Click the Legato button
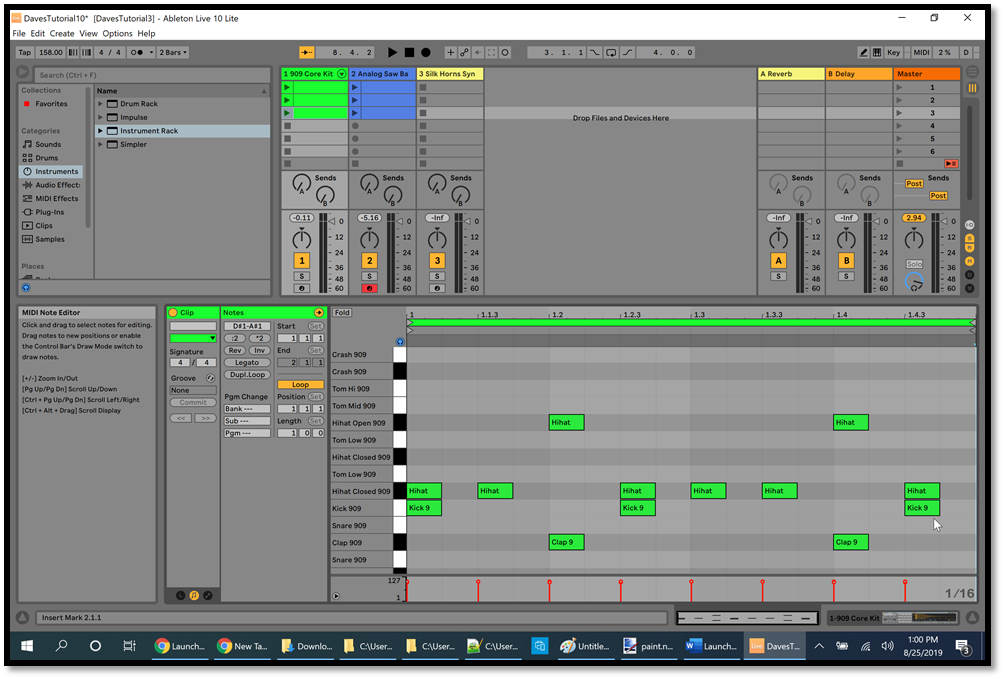Image resolution: width=1004 pixels, height=679 pixels. coord(247,363)
